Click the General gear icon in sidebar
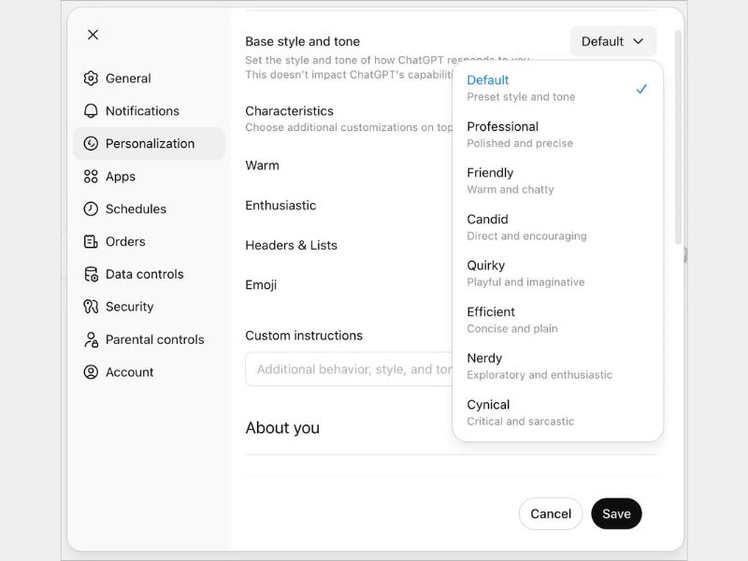Image resolution: width=748 pixels, height=561 pixels. (91, 78)
